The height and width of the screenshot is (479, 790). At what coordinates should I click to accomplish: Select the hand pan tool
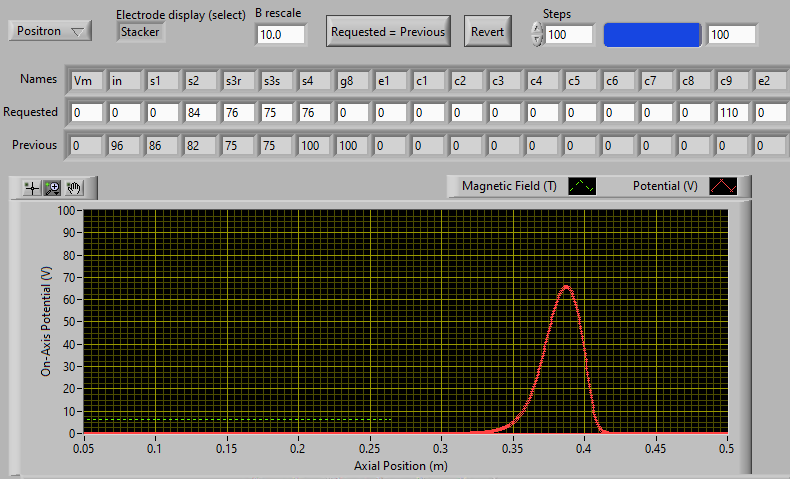coord(73,187)
